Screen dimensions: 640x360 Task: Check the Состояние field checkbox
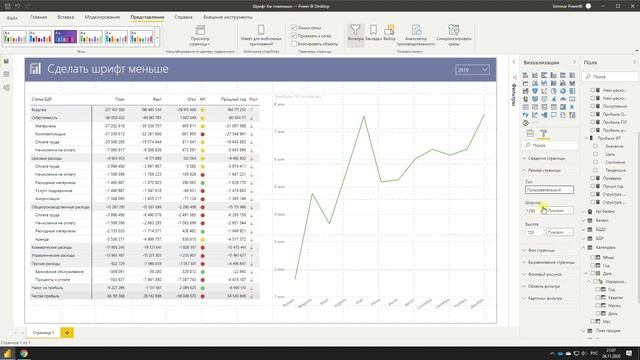(x=596, y=162)
